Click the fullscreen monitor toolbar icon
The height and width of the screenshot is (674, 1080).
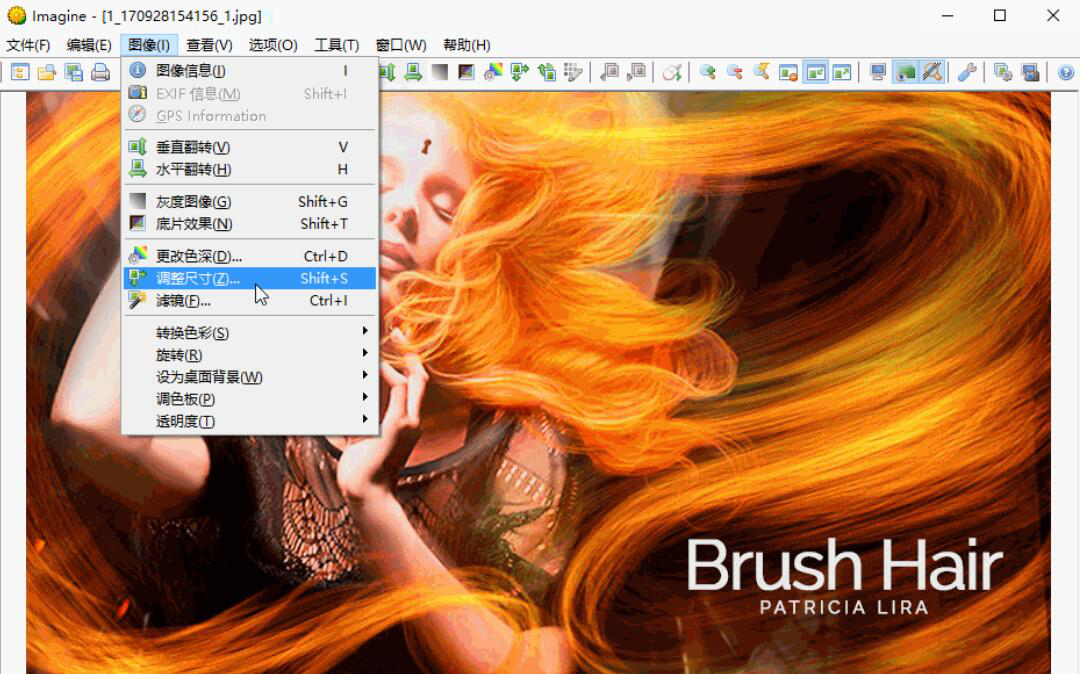tap(878, 72)
